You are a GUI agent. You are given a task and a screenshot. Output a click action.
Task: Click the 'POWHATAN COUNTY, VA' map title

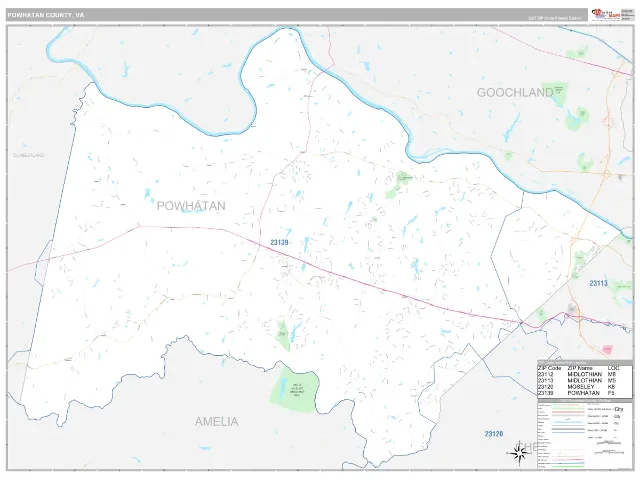[46, 15]
